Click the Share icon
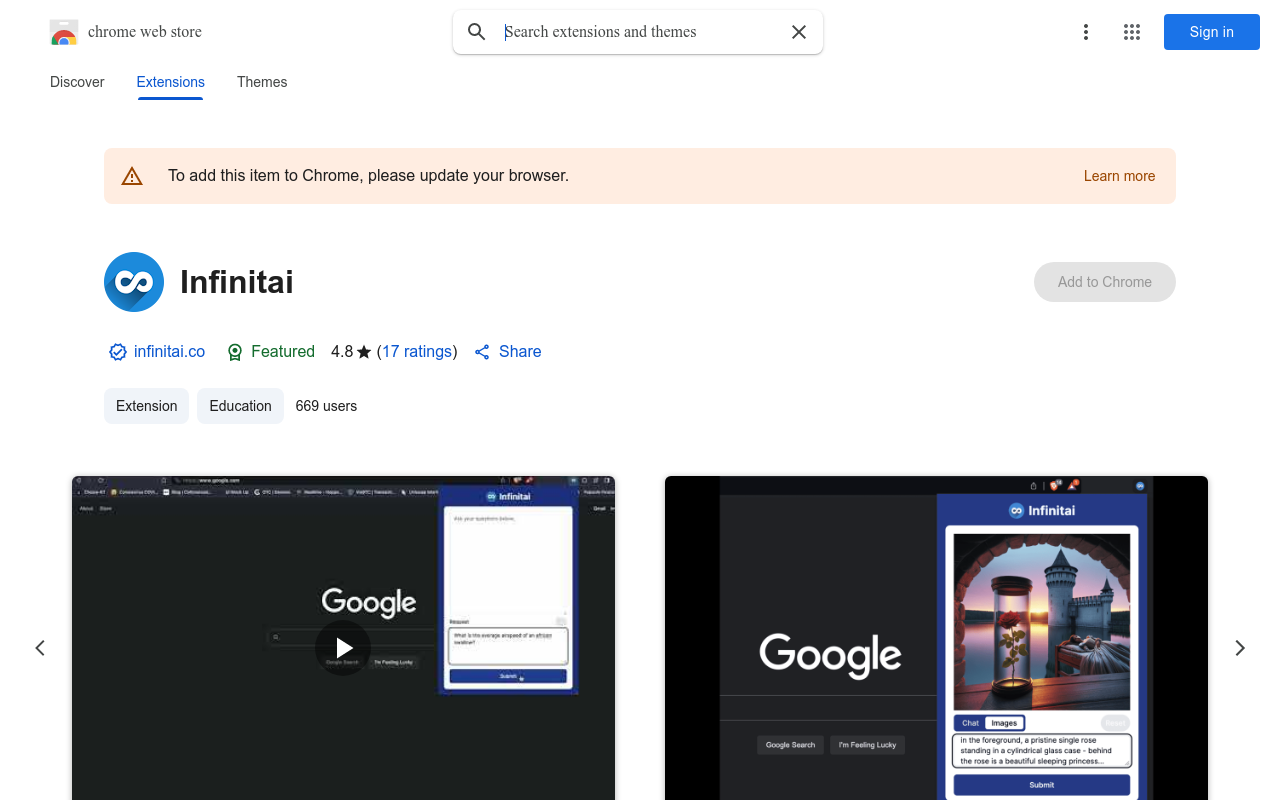This screenshot has width=1280, height=800. pos(482,352)
